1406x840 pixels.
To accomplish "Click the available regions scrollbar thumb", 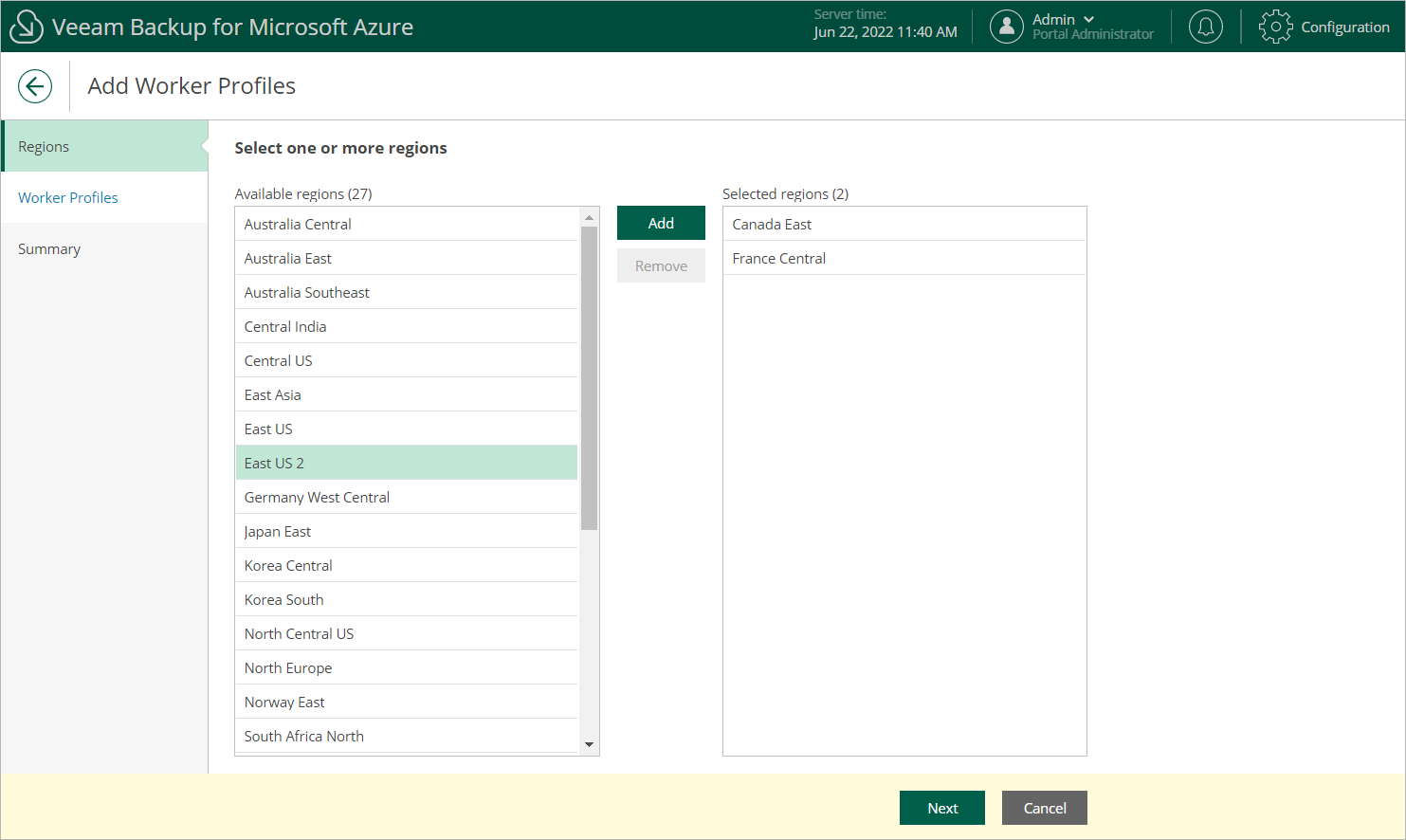I will pos(589,377).
